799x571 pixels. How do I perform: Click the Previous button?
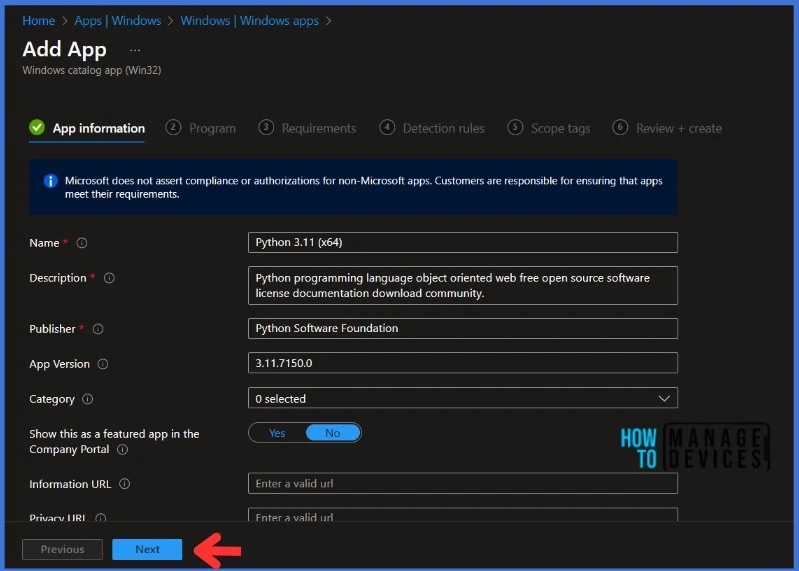[62, 549]
